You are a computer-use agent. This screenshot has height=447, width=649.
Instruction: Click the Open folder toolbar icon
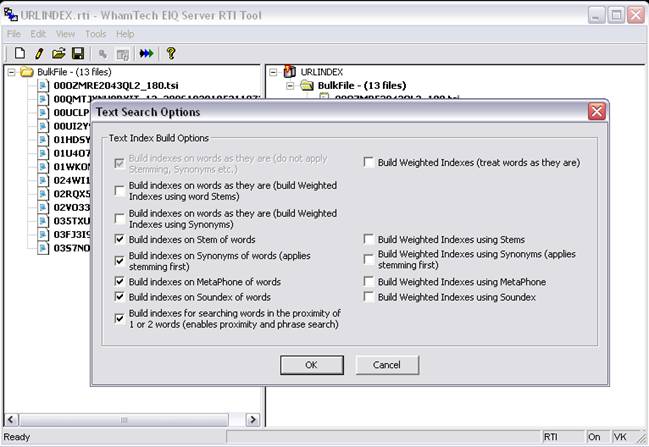pos(59,53)
